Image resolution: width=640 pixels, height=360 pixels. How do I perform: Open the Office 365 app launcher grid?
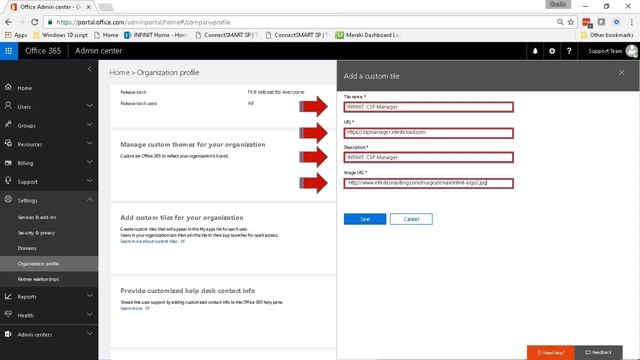click(9, 51)
